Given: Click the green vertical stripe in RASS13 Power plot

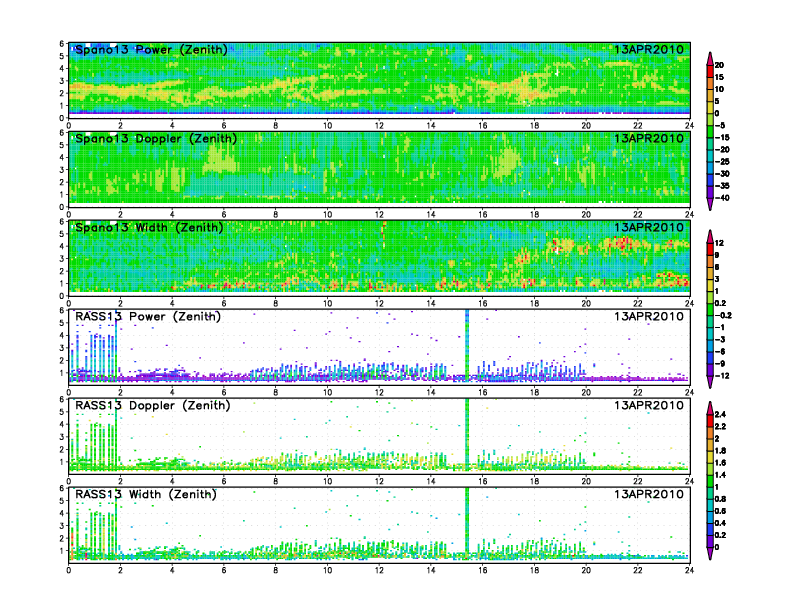Looking at the screenshot, I should click(467, 344).
